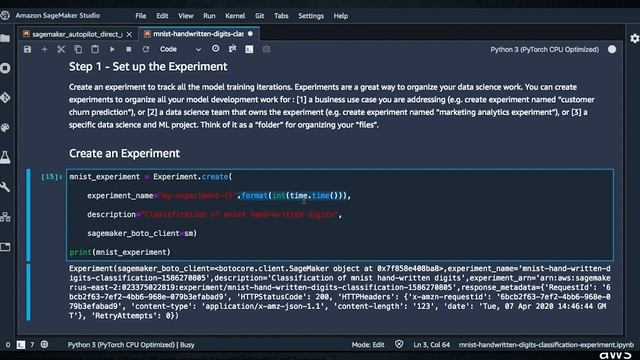Open the Git sidebar panel icon
The image size is (640, 360).
5,98
